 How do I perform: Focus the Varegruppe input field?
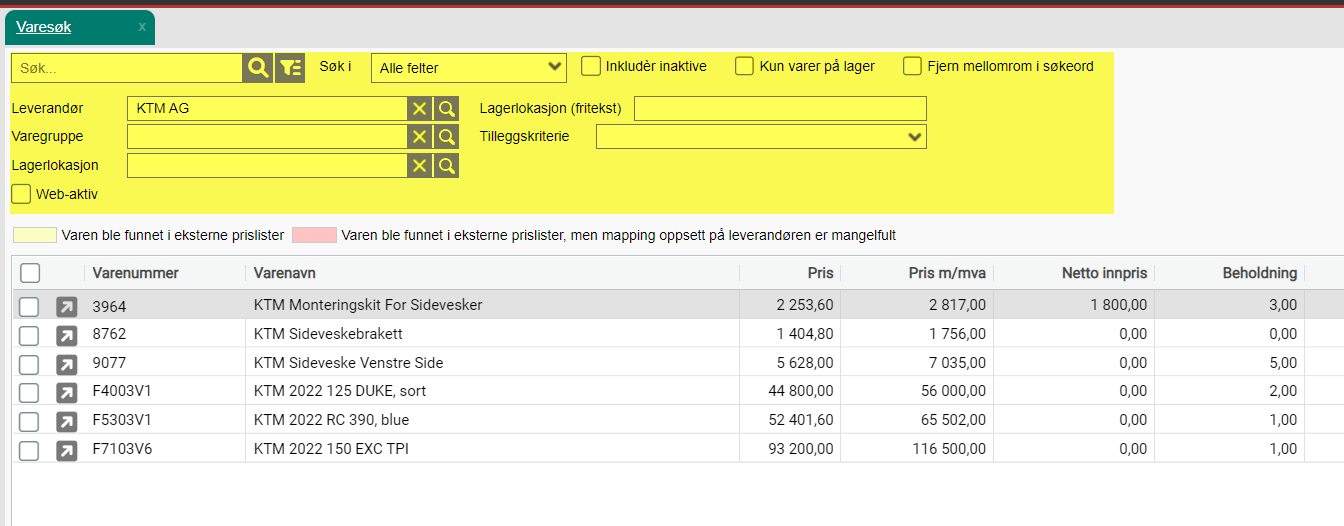[267, 136]
